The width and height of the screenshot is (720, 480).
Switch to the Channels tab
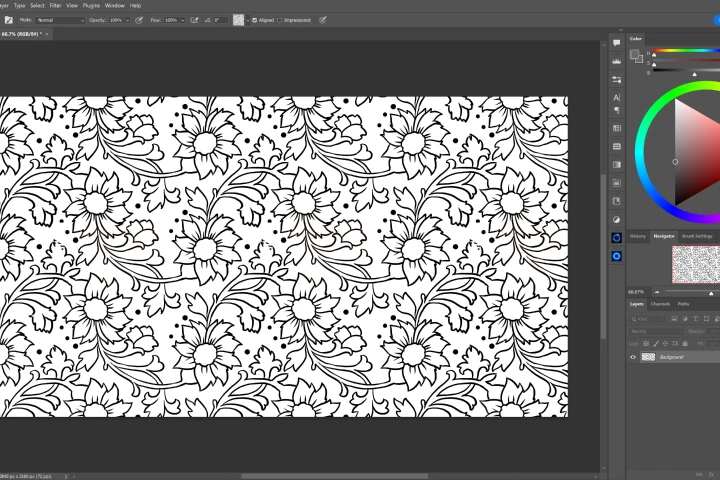coord(660,304)
